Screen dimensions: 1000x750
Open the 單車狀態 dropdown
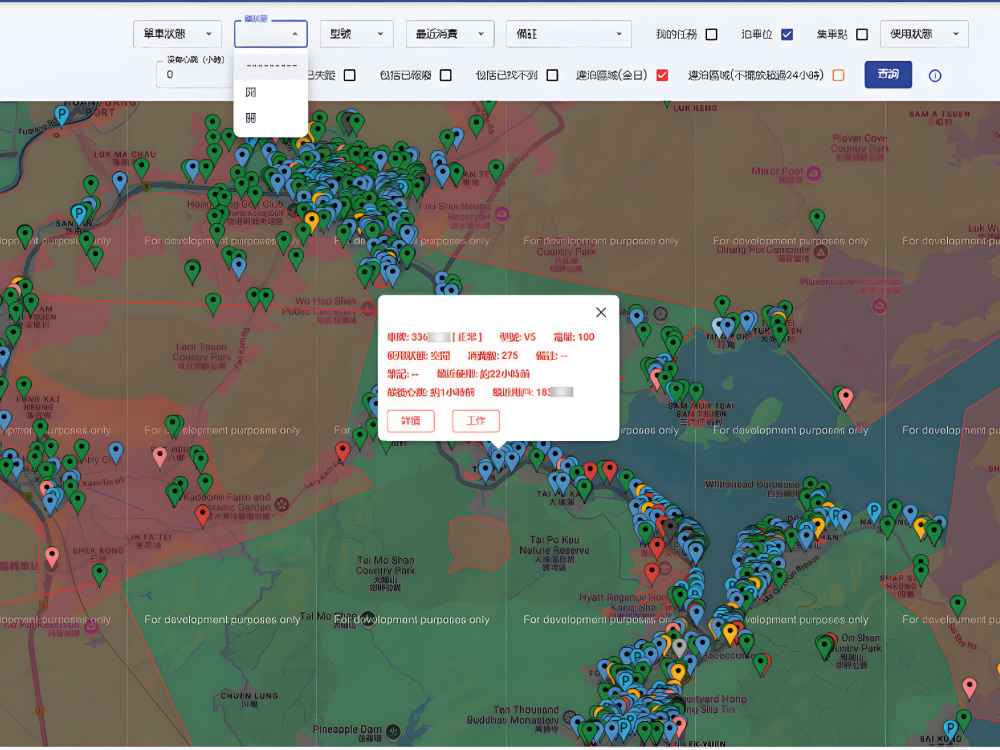(x=177, y=34)
